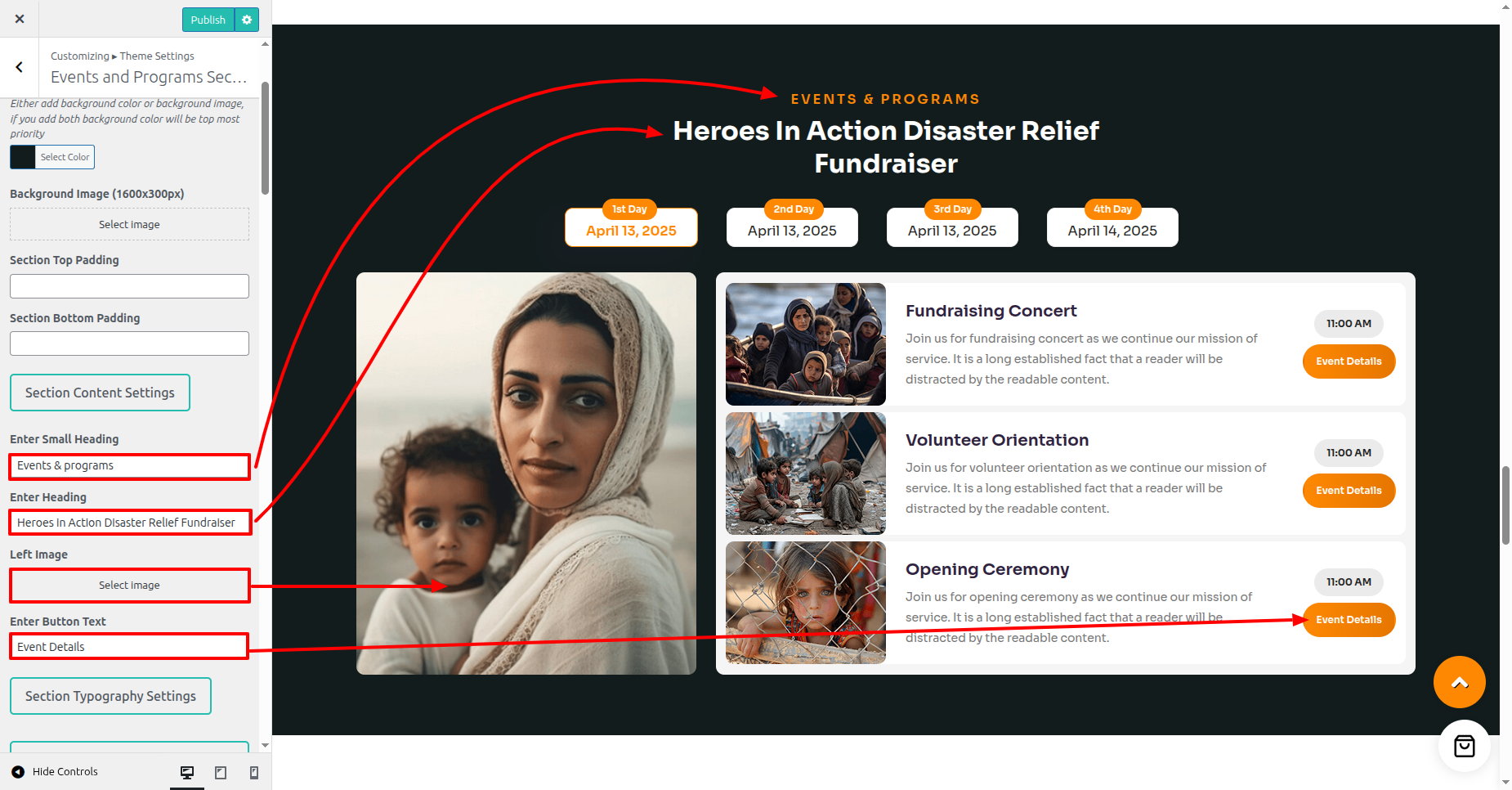The height and width of the screenshot is (790, 1512).
Task: Click the Section Top Padding field
Action: 129,286
